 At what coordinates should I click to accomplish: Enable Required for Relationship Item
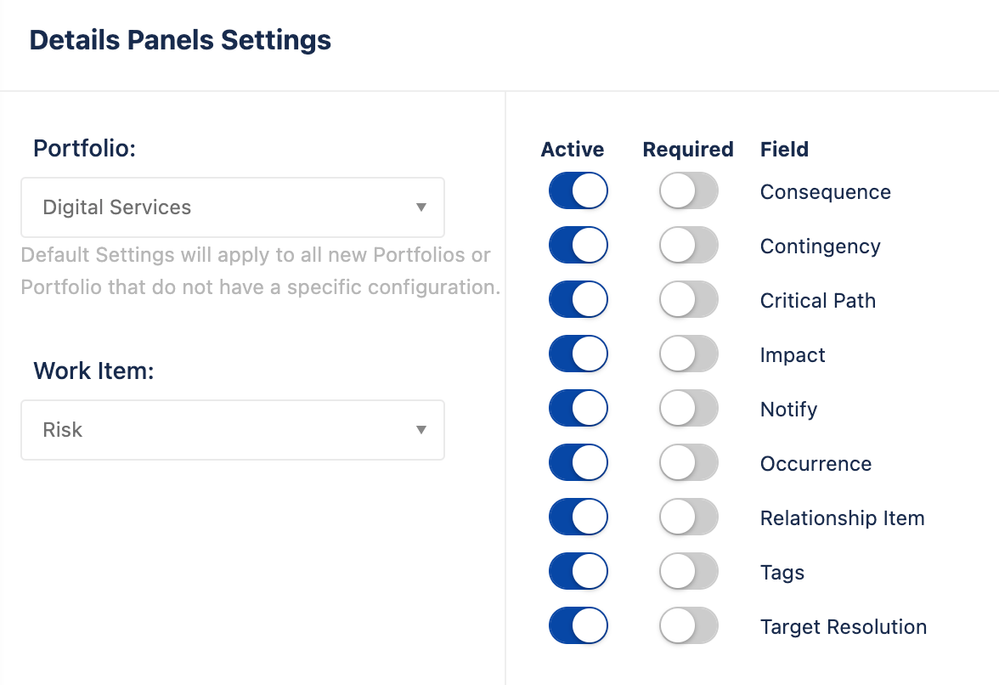tap(688, 517)
